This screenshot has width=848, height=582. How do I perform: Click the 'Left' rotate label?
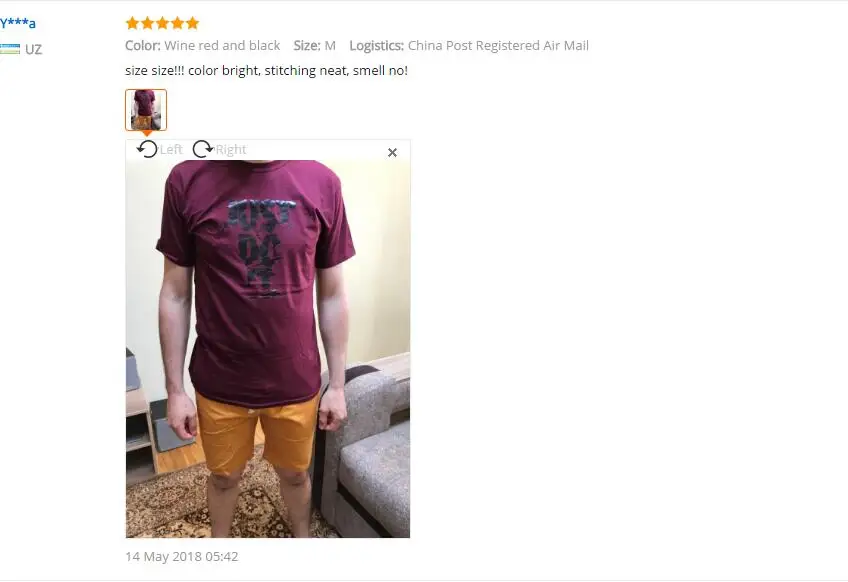point(171,149)
